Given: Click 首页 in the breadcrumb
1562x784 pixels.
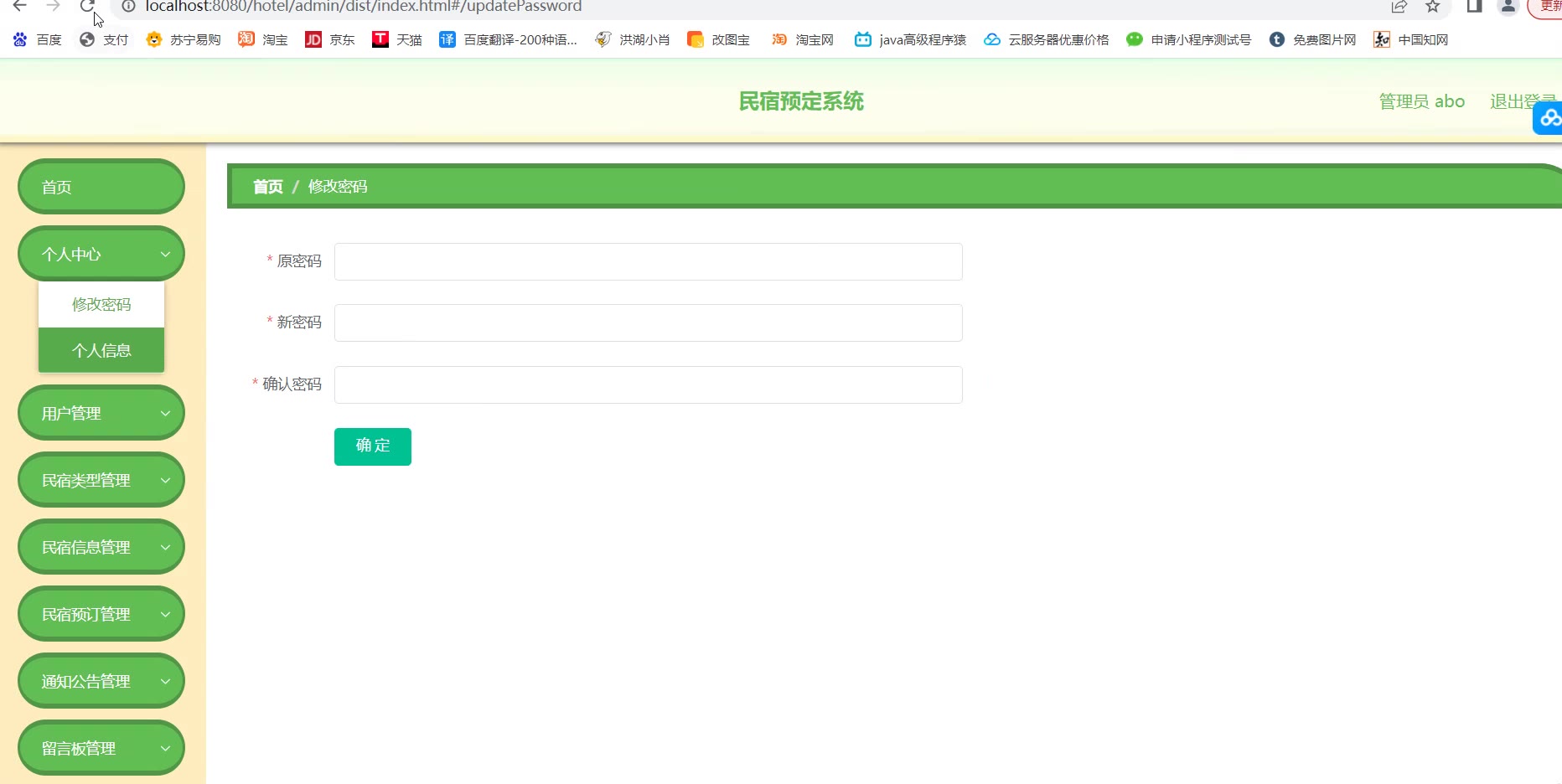Looking at the screenshot, I should (x=268, y=186).
